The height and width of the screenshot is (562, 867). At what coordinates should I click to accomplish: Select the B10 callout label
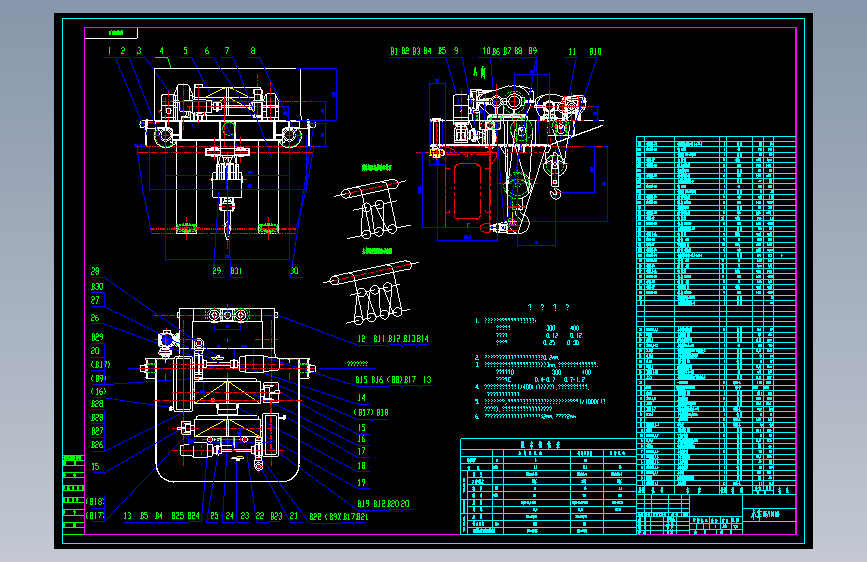tap(595, 51)
